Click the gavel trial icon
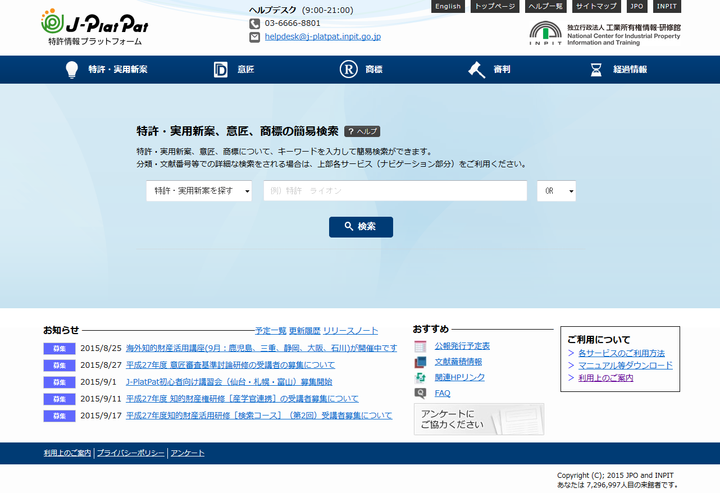The height and width of the screenshot is (493, 720). click(477, 70)
